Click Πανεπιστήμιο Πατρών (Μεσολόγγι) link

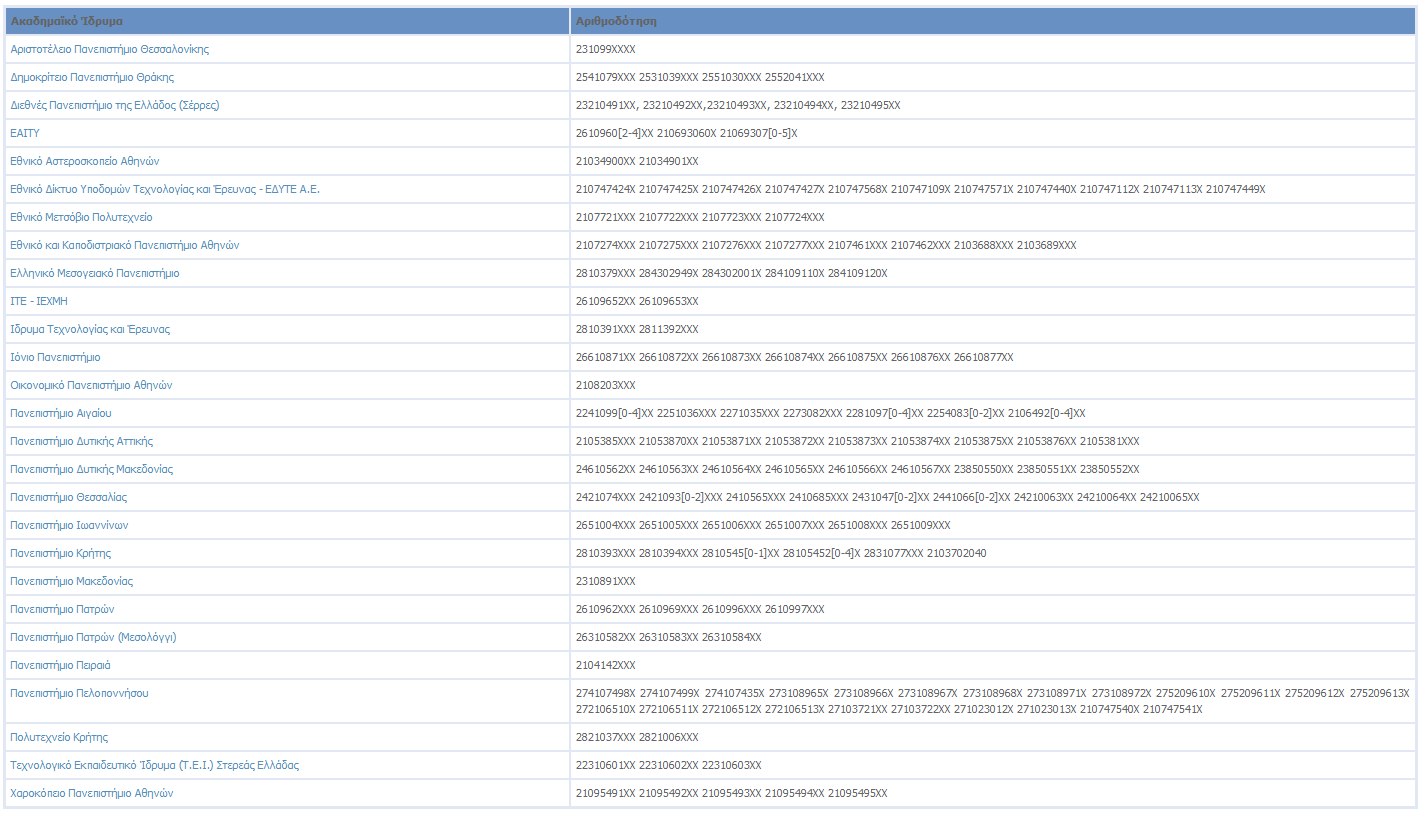93,637
